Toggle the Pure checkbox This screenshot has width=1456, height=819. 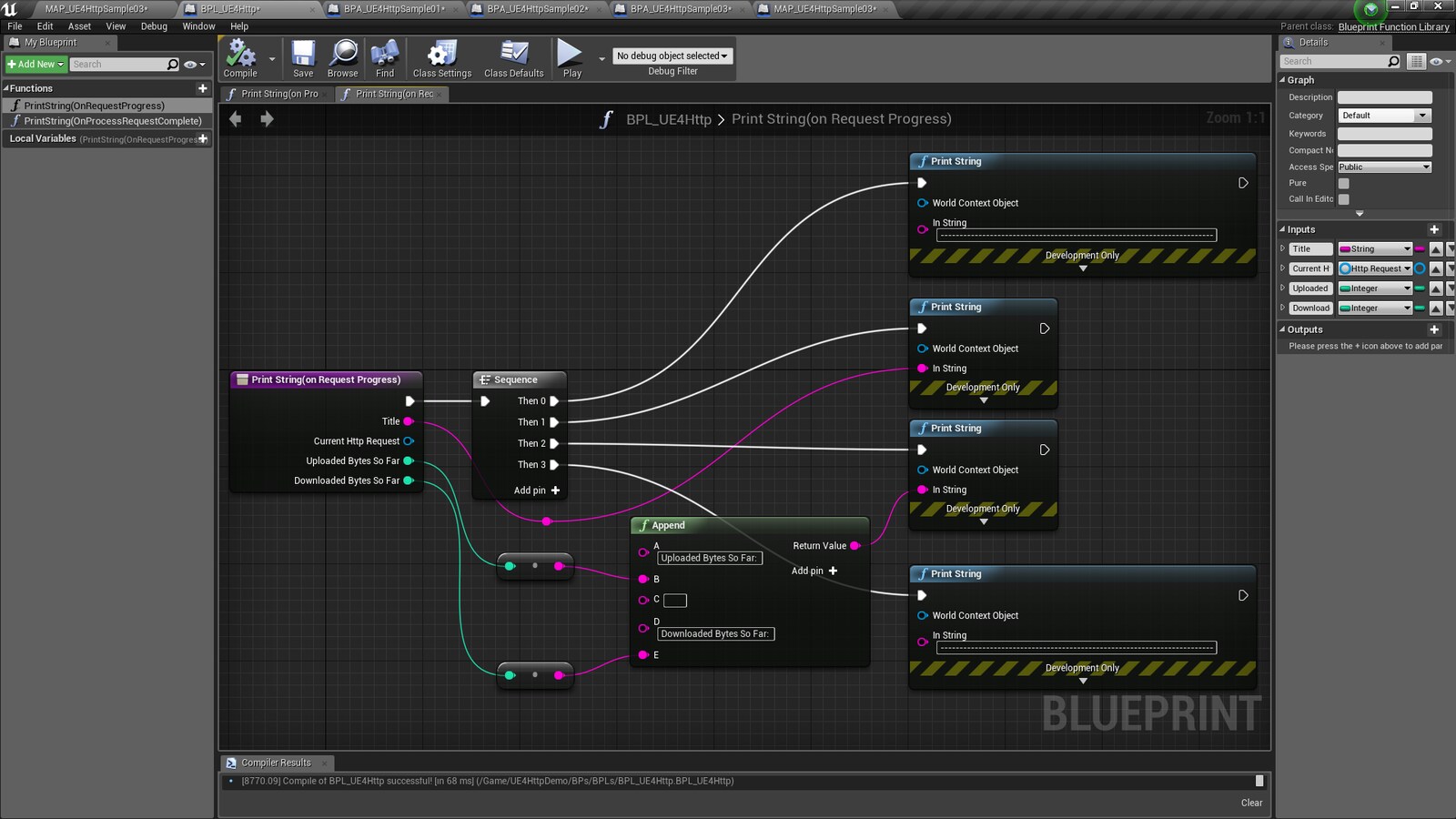(x=1343, y=183)
